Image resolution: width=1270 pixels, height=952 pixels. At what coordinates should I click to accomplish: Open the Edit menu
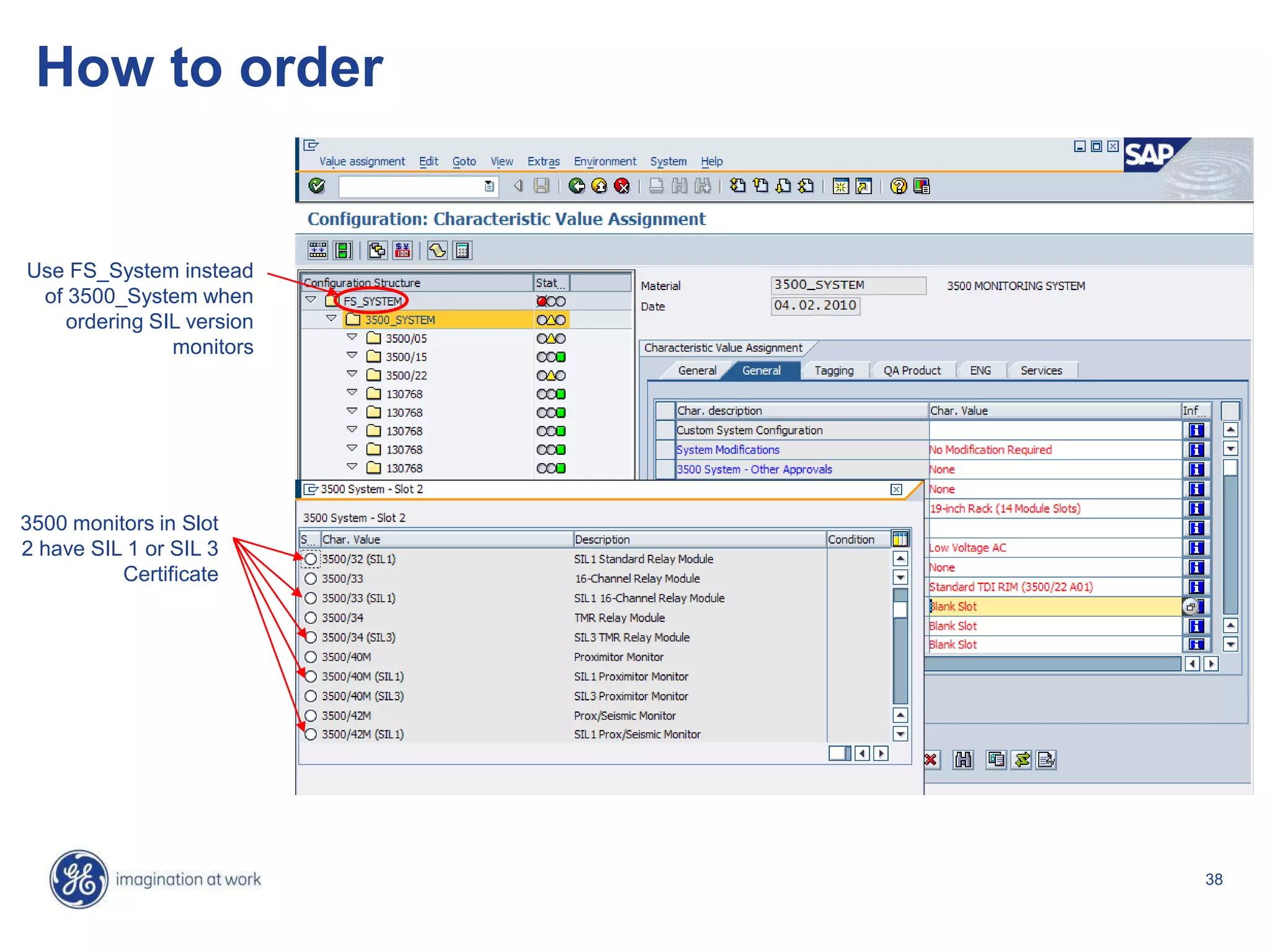click(429, 162)
